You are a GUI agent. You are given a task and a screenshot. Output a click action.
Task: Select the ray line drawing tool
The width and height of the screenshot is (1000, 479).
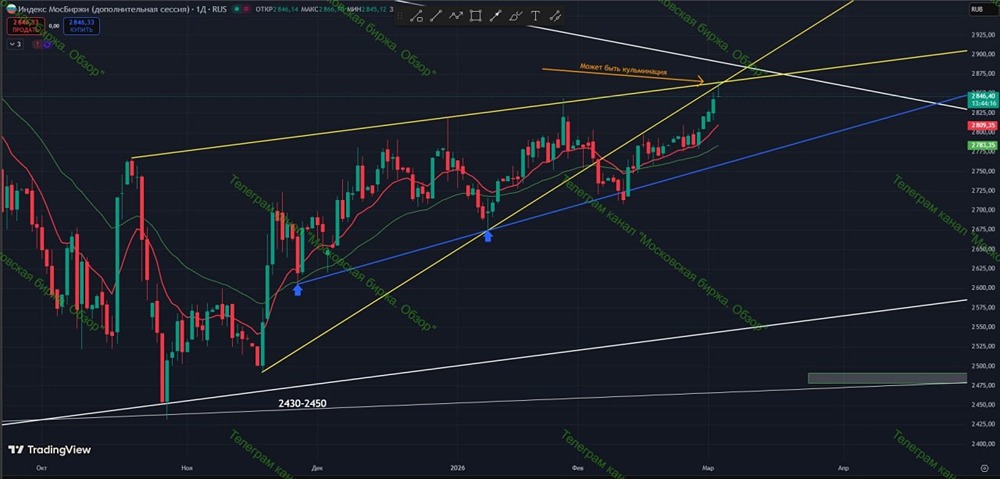[495, 17]
